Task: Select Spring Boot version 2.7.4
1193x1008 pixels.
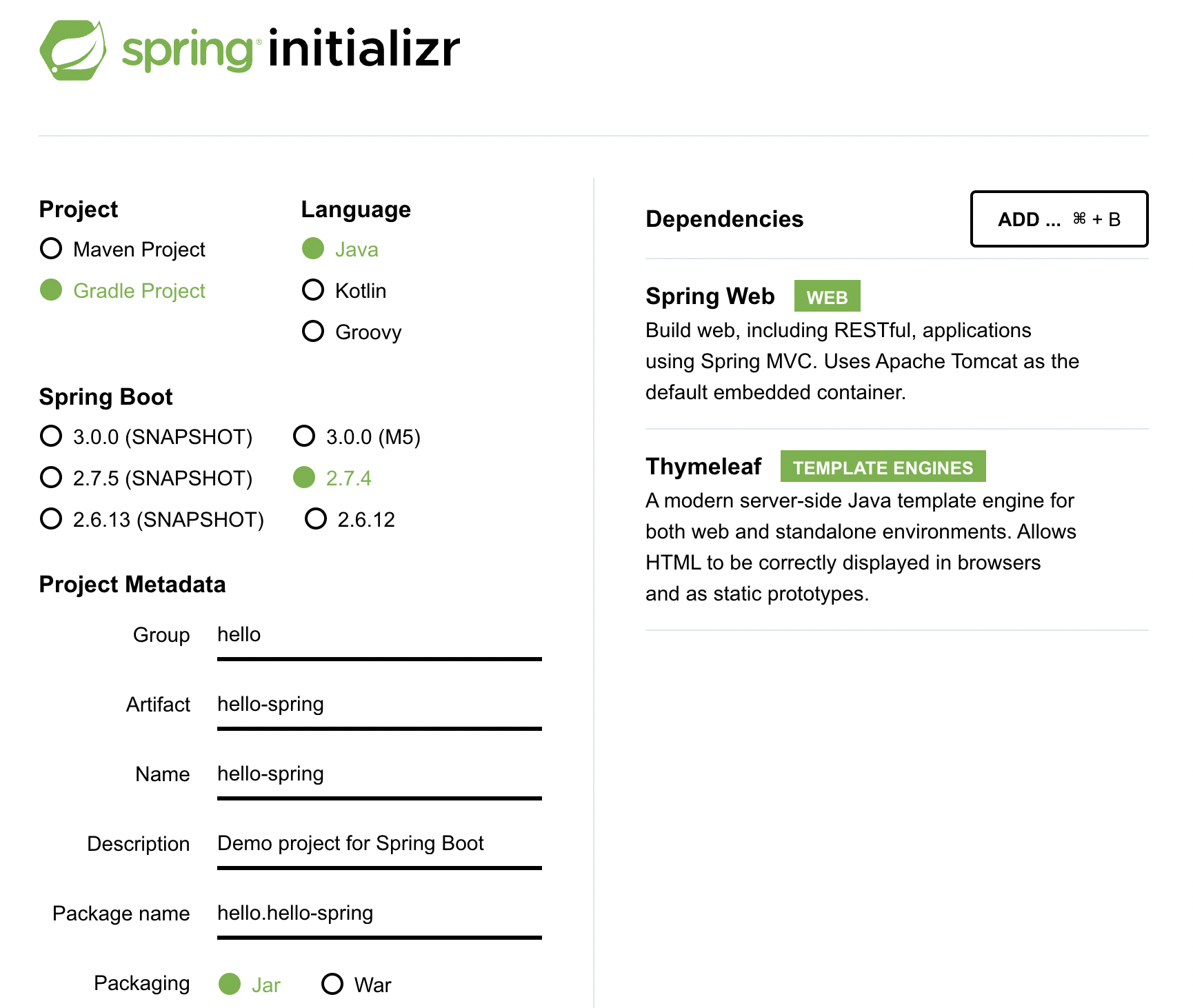Action: 332,478
